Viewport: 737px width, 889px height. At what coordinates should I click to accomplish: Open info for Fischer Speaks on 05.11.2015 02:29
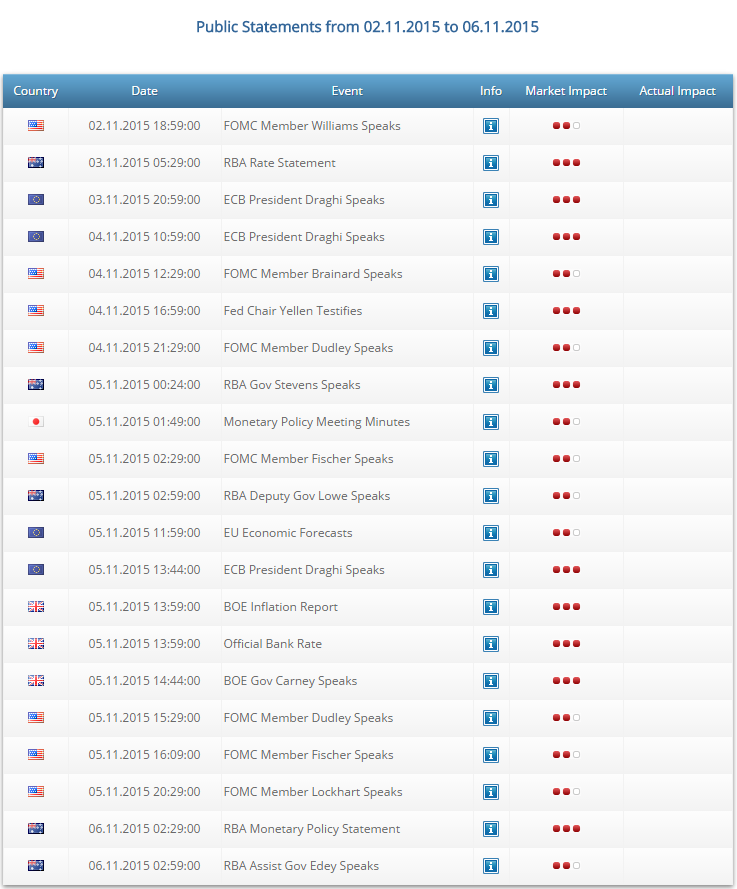click(x=491, y=459)
